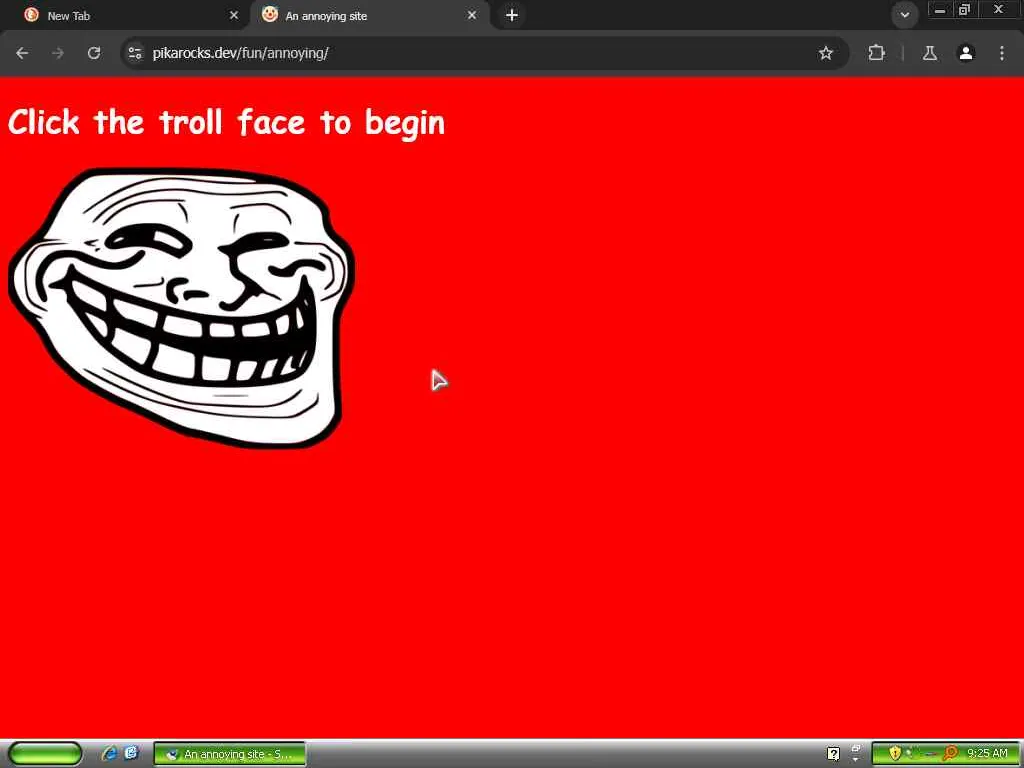Click the taskbar overflow arrows icon
1024x768 pixels.
tap(856, 753)
